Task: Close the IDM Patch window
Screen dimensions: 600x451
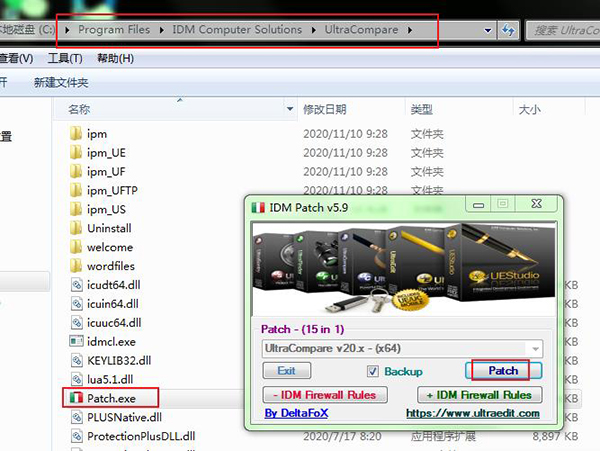Action: 536,204
